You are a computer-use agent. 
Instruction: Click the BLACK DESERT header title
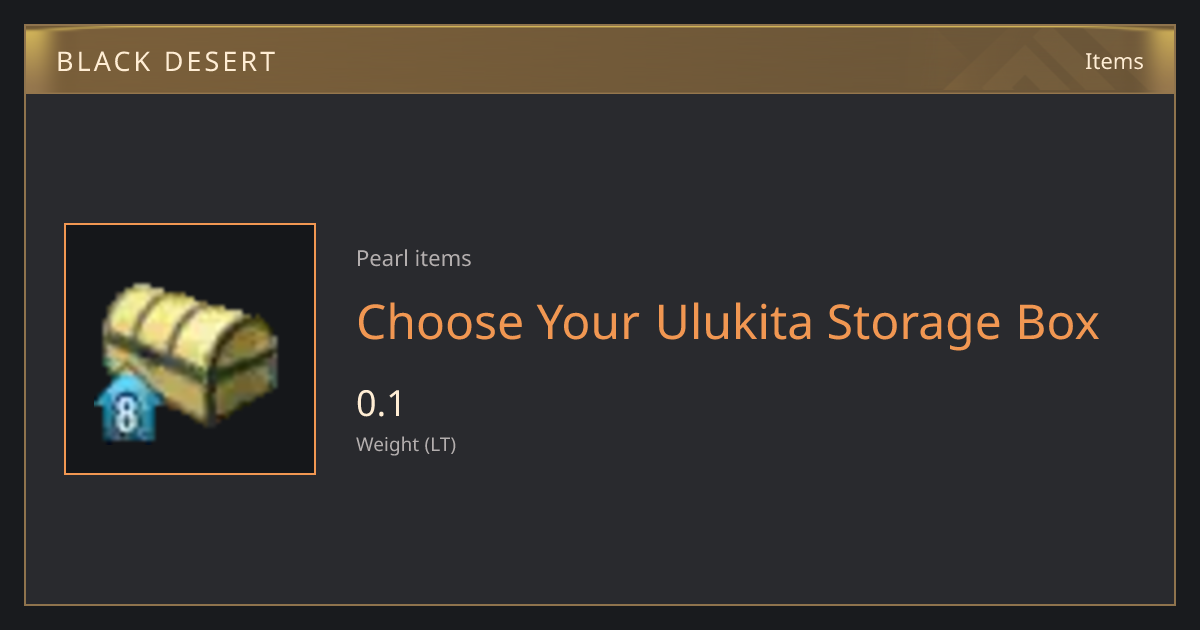[166, 62]
